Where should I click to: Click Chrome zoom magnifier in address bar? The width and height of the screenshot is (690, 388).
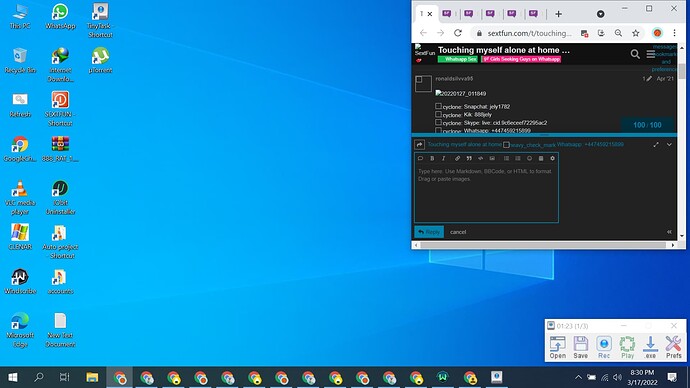click(618, 33)
